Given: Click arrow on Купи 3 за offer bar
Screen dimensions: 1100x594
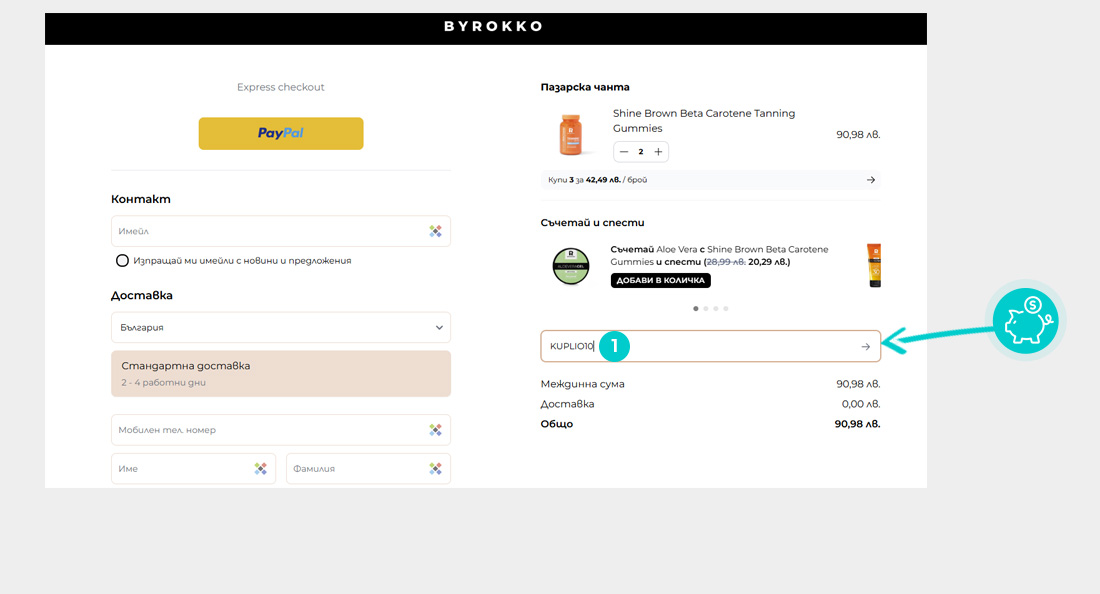Looking at the screenshot, I should (871, 180).
